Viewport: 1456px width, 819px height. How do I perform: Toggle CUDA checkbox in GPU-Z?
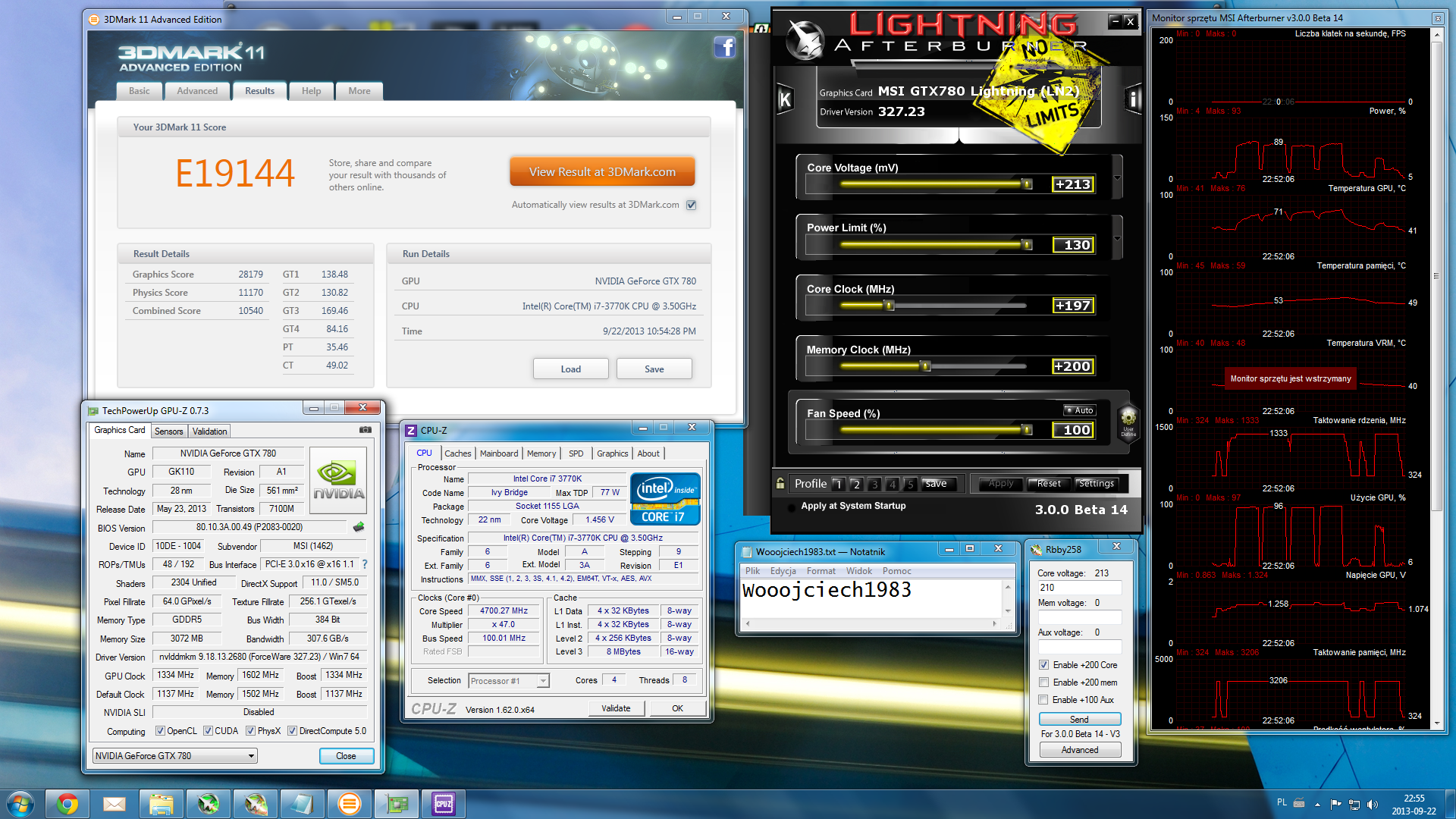[208, 731]
